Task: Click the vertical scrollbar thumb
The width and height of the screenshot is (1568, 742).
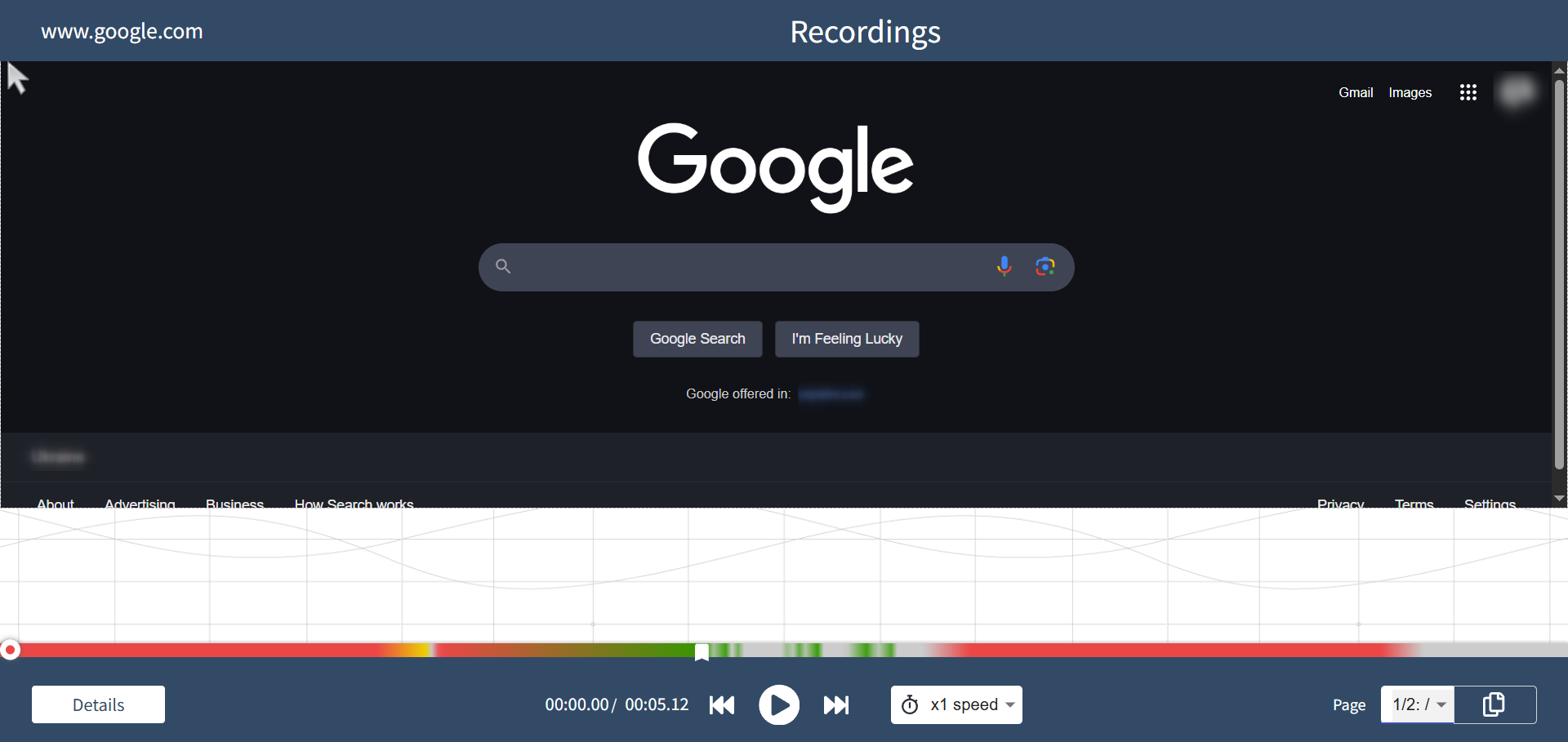Action: tap(1560, 274)
